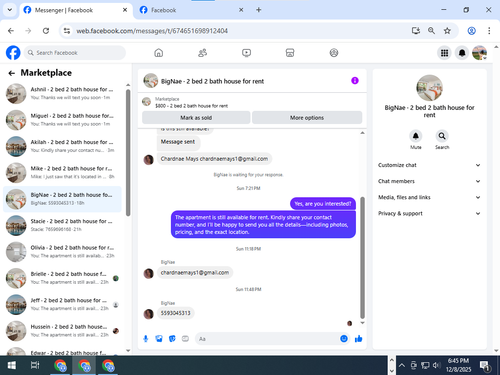Click BigNae profile picture in right panel
500x375 pixels.
(429, 88)
